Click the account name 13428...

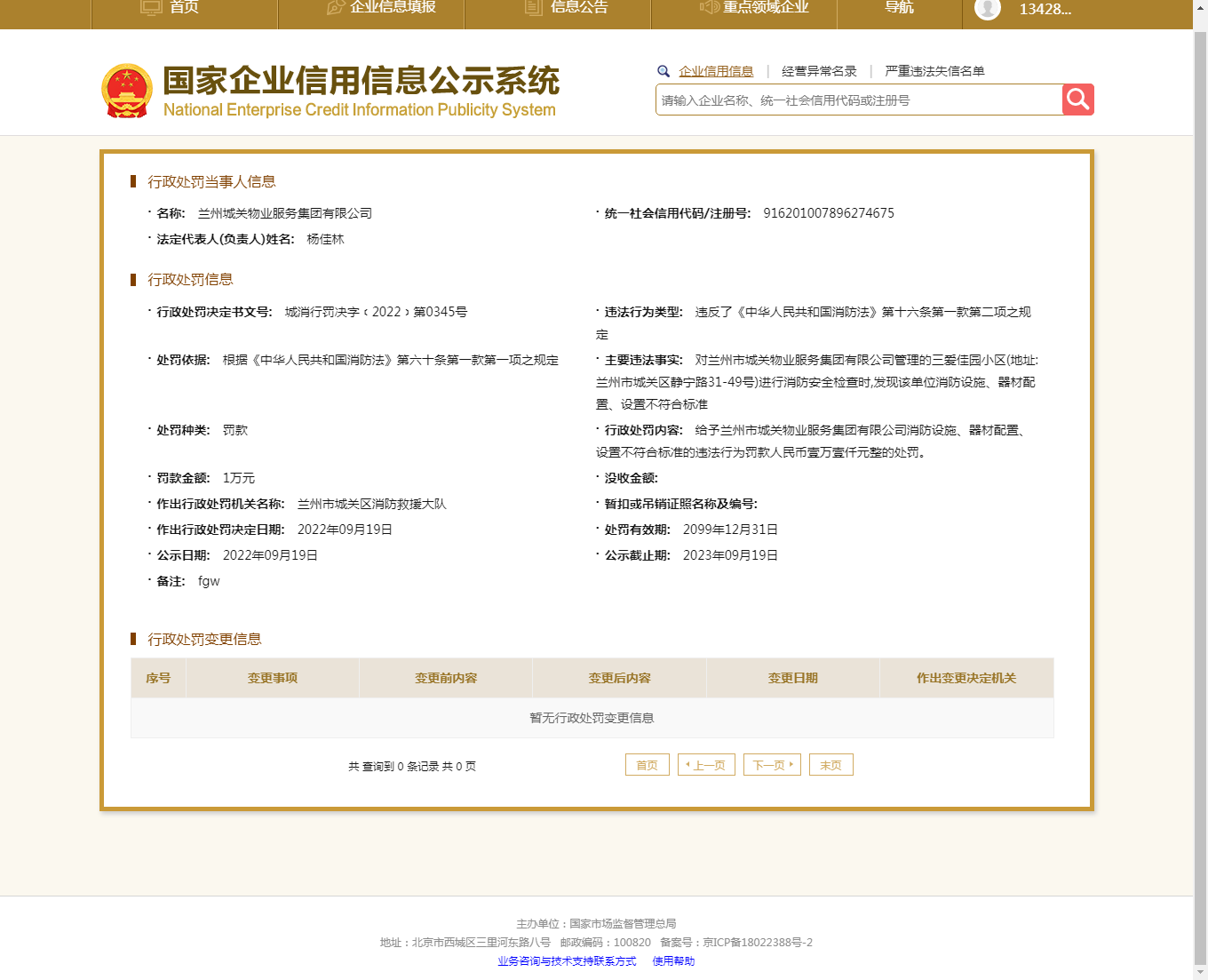1045,9
